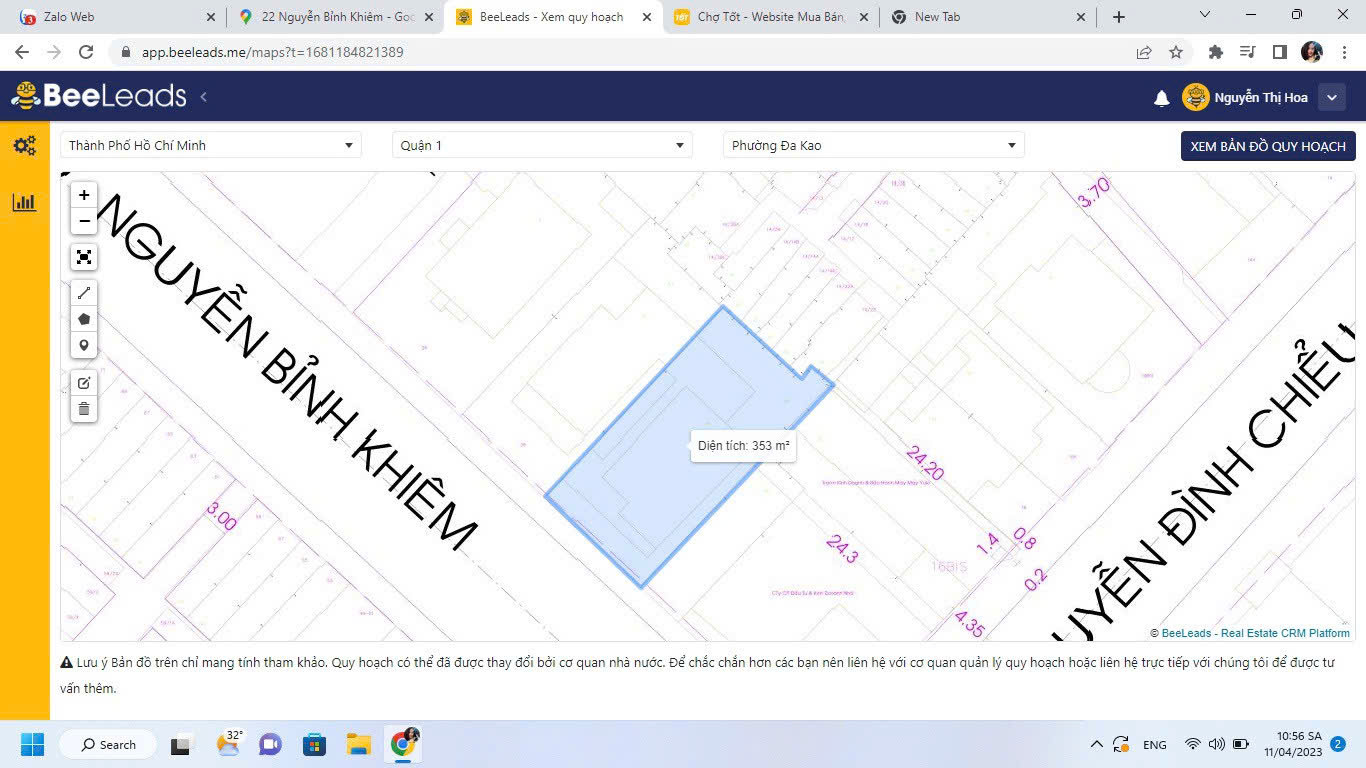The height and width of the screenshot is (768, 1366).
Task: Toggle fullscreen map view
Action: (84, 257)
